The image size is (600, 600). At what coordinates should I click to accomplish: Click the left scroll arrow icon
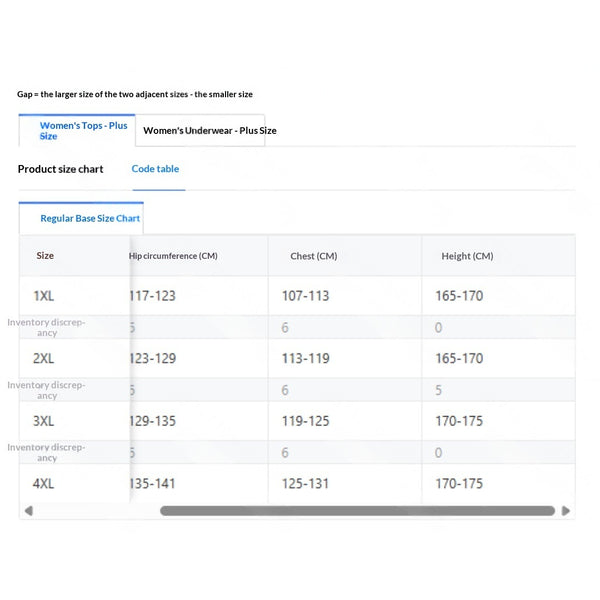point(29,511)
